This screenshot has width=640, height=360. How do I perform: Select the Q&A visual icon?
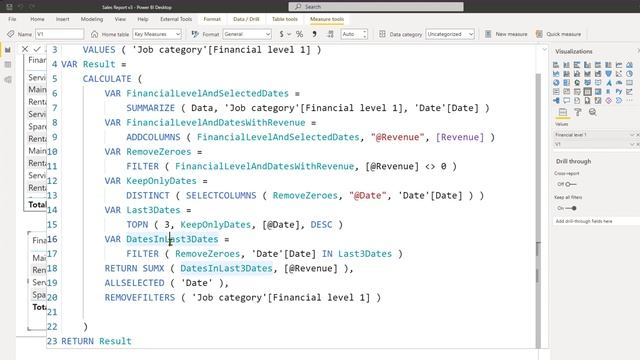pos(567,100)
